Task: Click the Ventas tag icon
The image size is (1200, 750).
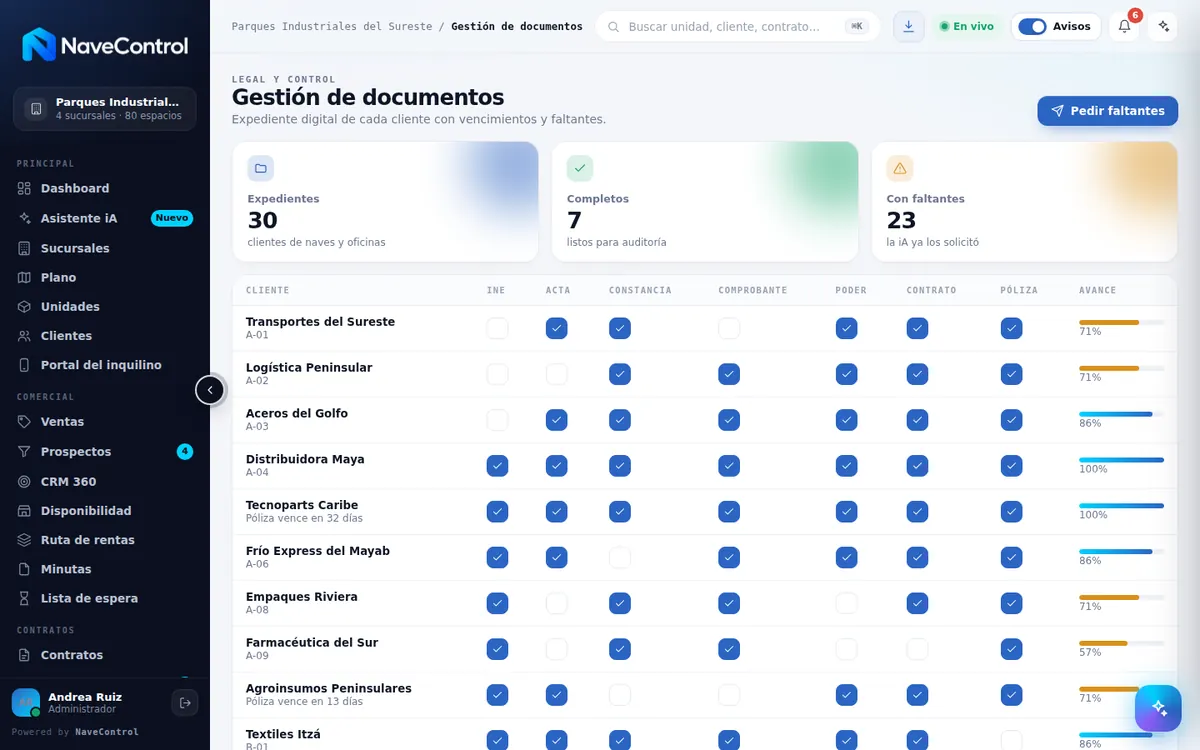Action: [25, 422]
